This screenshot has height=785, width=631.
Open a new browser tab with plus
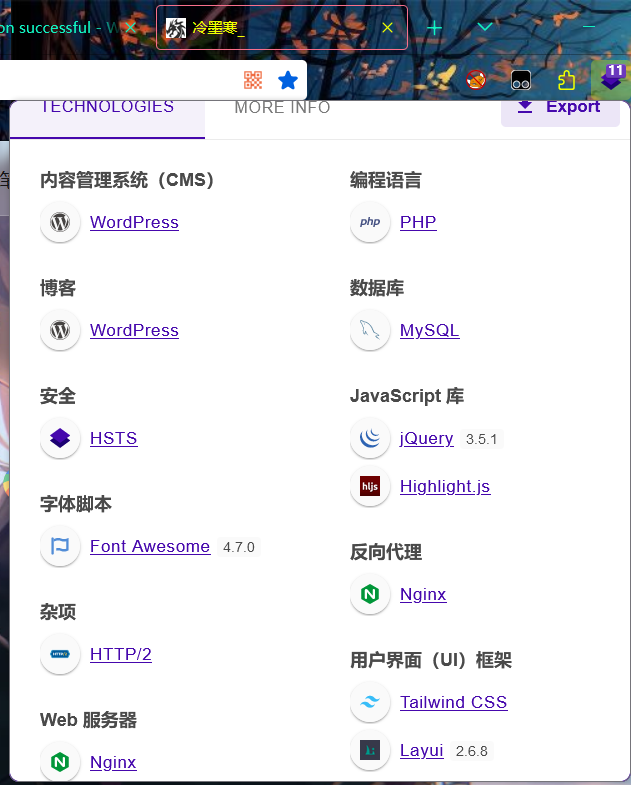tap(434, 28)
